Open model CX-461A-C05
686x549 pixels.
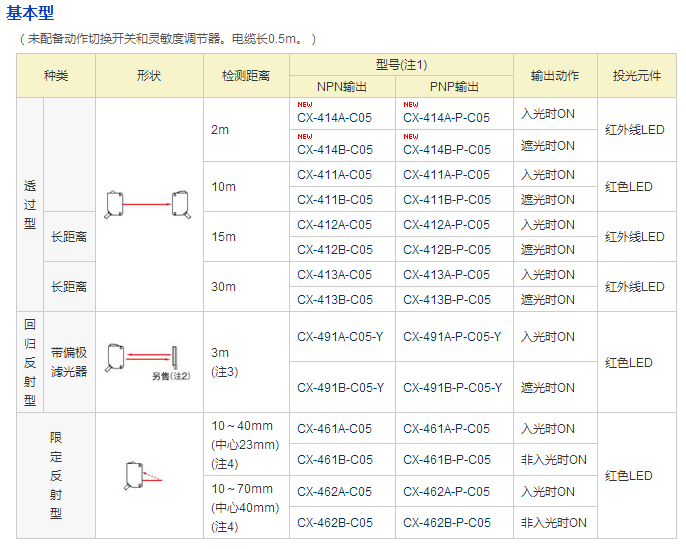tap(334, 429)
